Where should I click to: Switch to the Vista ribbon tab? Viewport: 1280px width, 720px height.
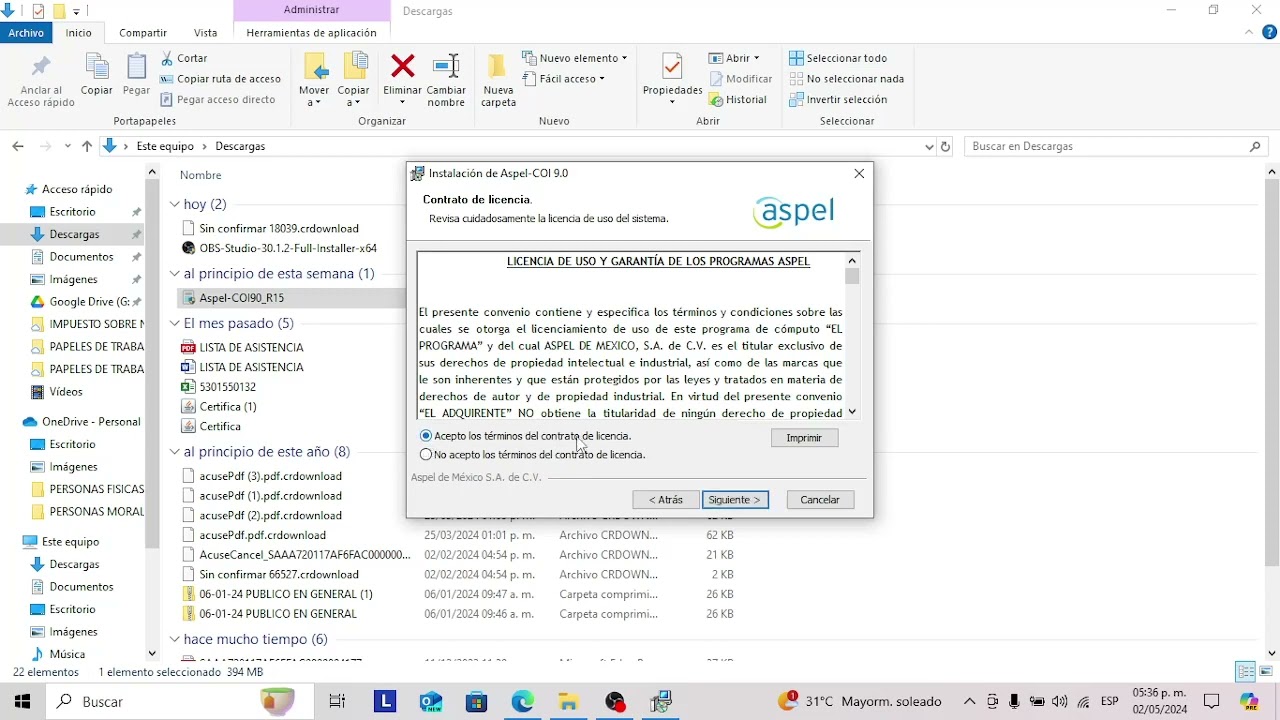pyautogui.click(x=206, y=32)
